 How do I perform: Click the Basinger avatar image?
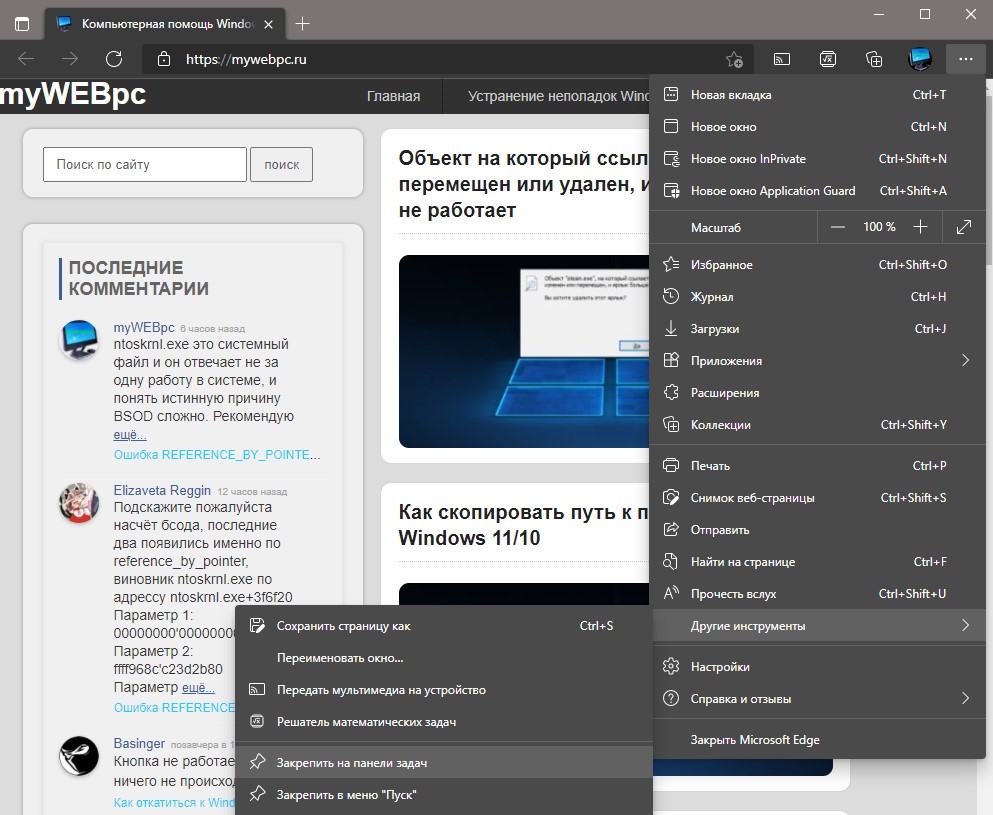click(79, 756)
